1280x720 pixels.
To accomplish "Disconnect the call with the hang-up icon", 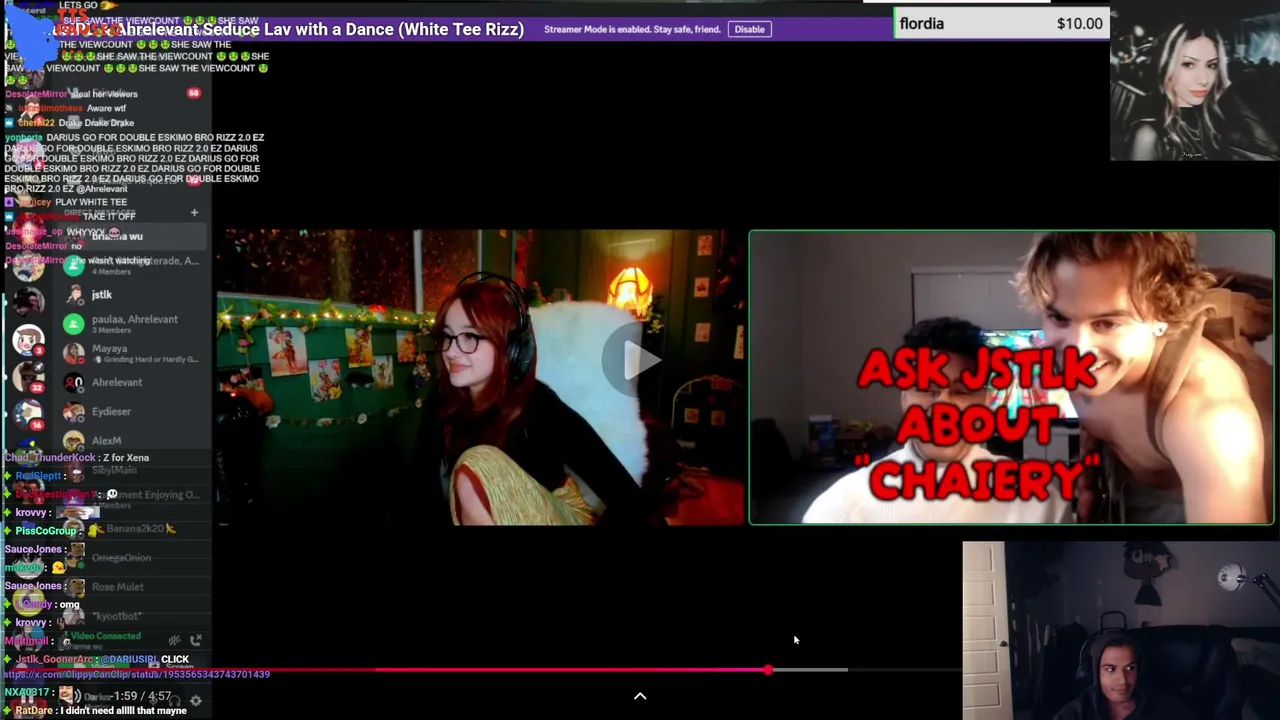I will (x=196, y=640).
